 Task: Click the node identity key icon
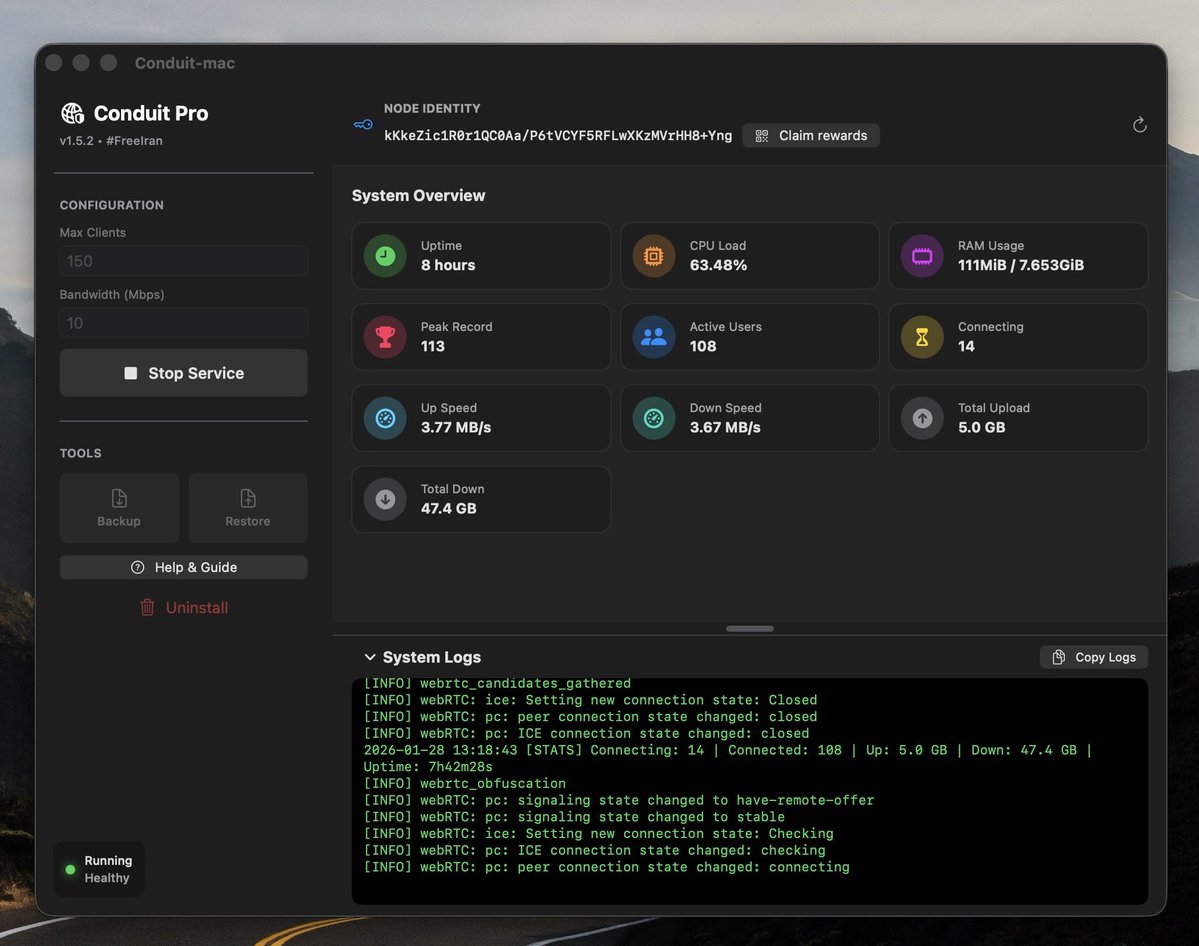point(363,125)
